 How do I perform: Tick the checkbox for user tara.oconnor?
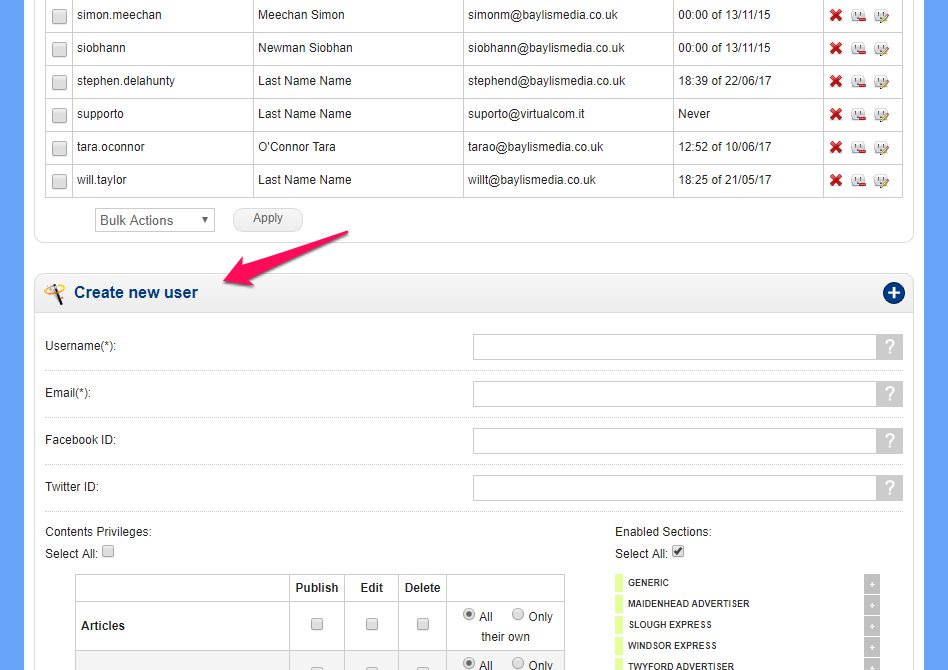click(60, 148)
